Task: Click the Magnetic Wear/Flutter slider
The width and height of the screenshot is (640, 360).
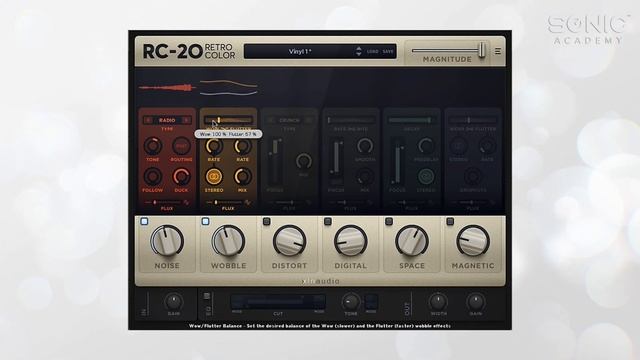Action: tap(473, 120)
